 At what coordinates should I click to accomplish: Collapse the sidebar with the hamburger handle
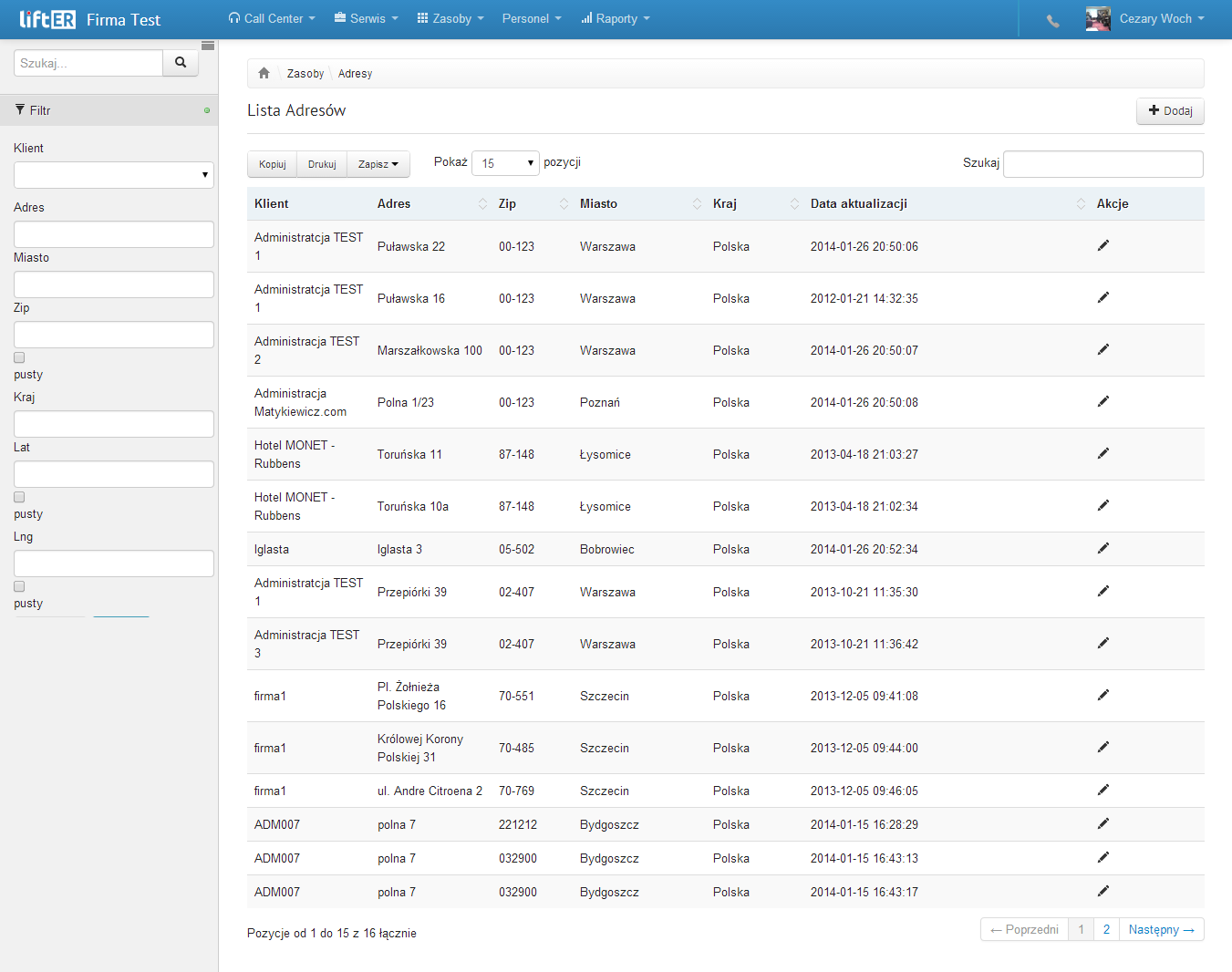(x=208, y=46)
